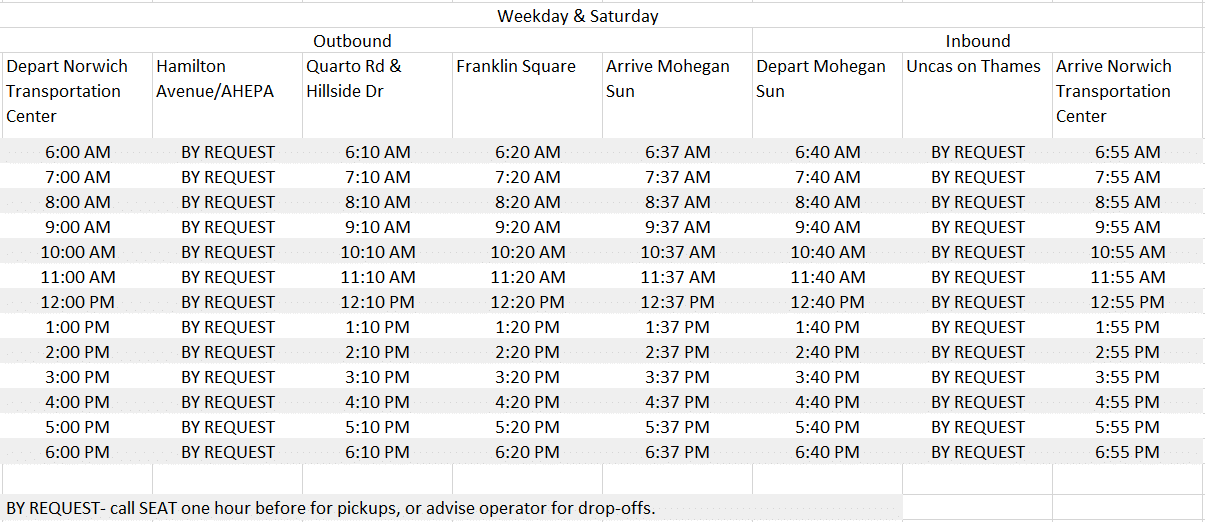Click the 3:40 PM Depart Mohegan Sun cell
Image resolution: width=1205 pixels, height=522 pixels.
[827, 377]
